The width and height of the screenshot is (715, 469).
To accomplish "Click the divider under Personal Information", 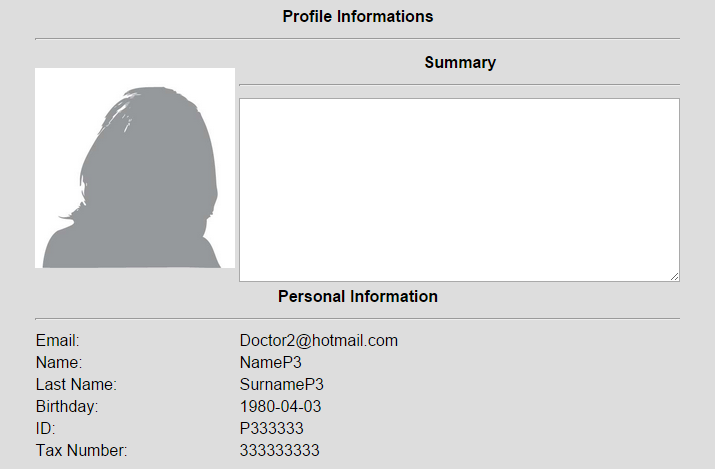I will (x=358, y=319).
